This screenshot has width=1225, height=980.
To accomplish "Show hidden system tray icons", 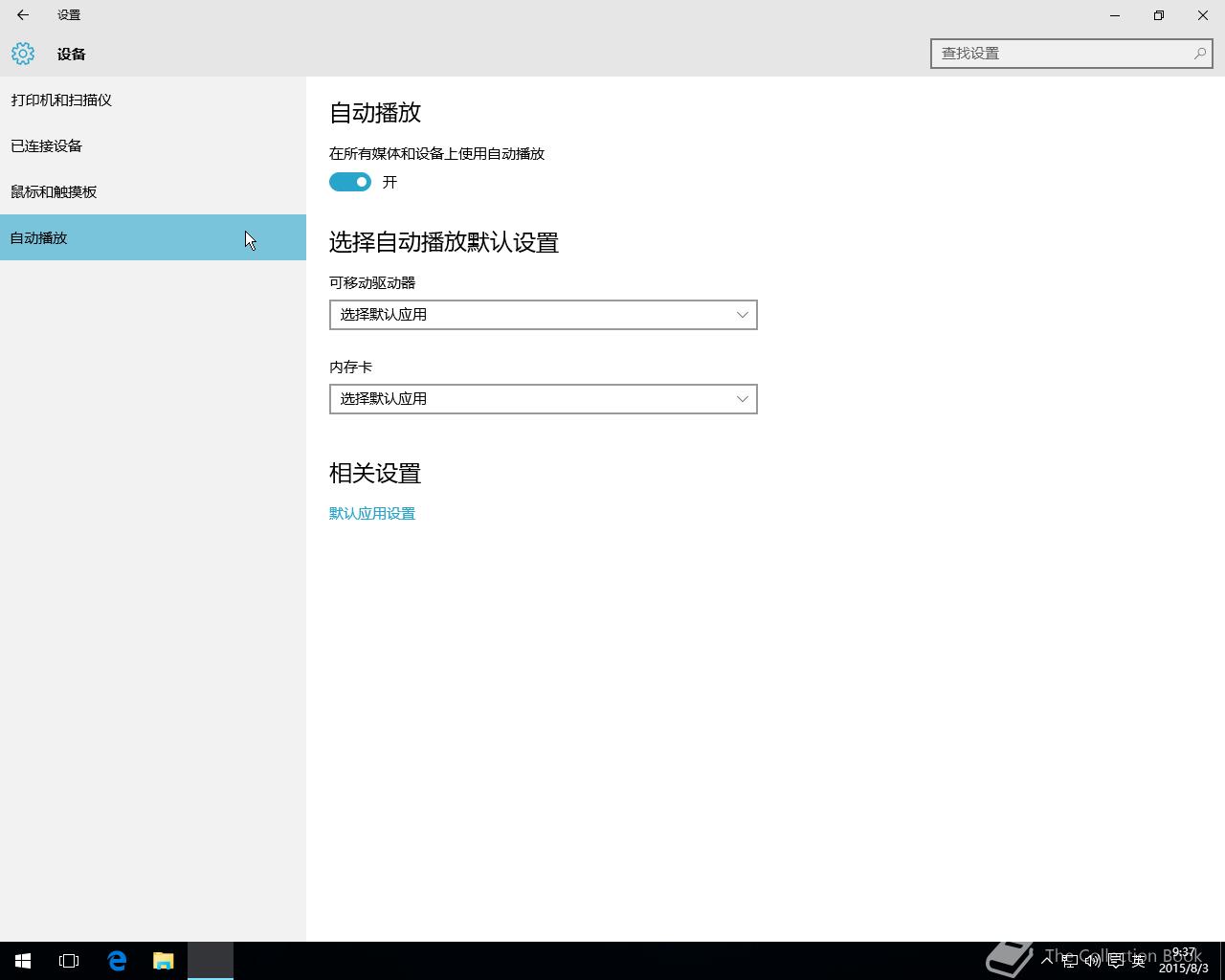I will (x=1047, y=960).
